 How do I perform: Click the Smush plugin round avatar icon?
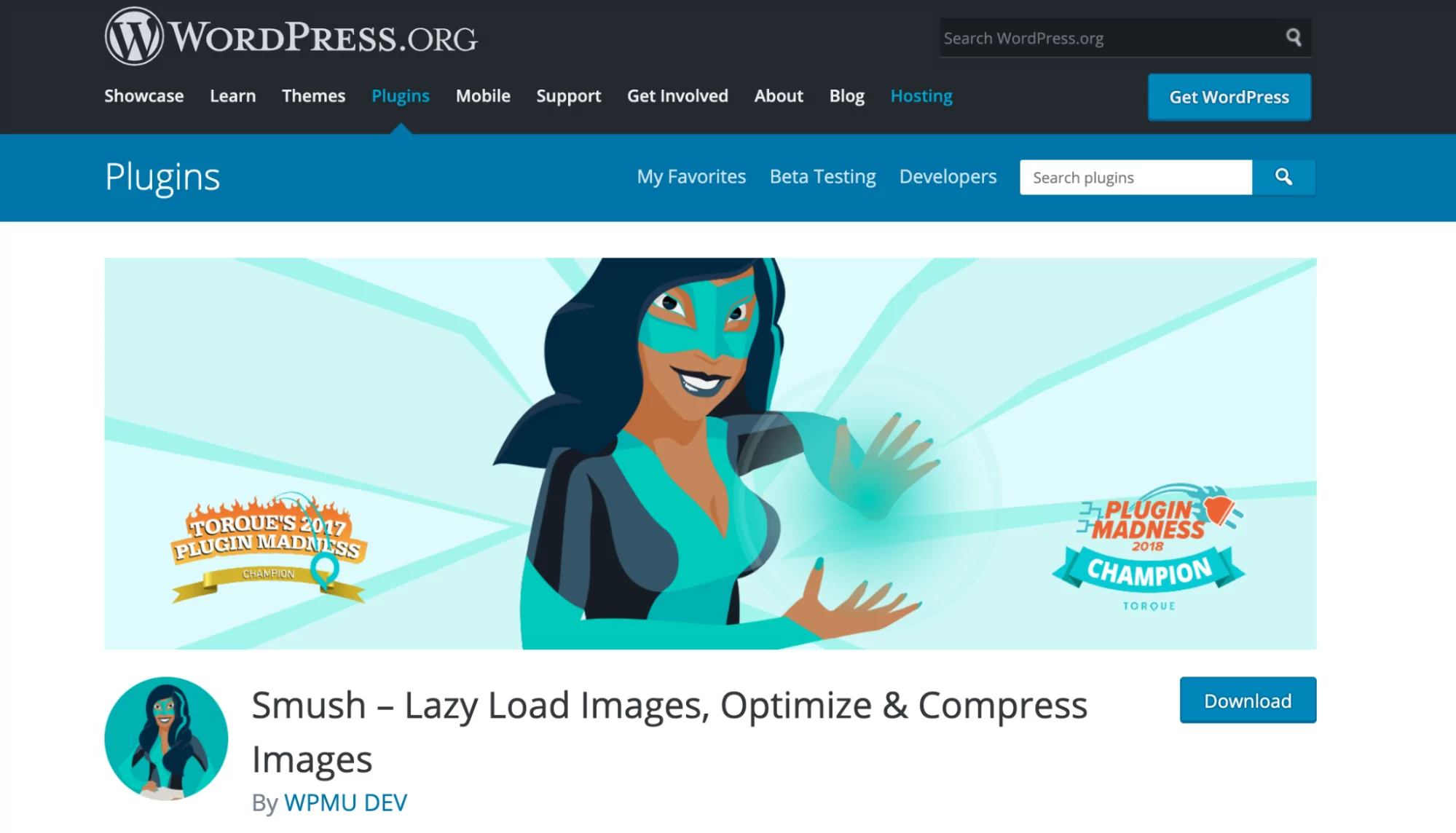(166, 738)
